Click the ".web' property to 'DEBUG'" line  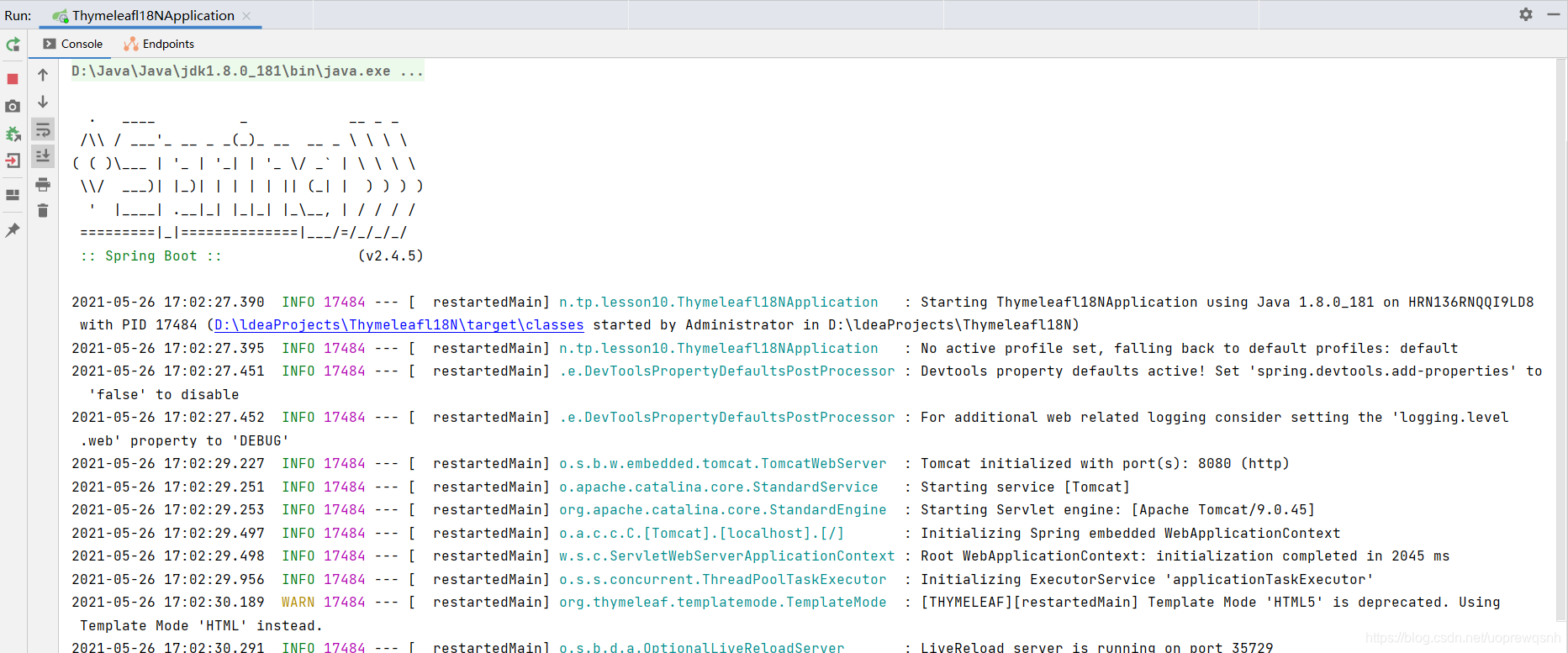(x=184, y=441)
